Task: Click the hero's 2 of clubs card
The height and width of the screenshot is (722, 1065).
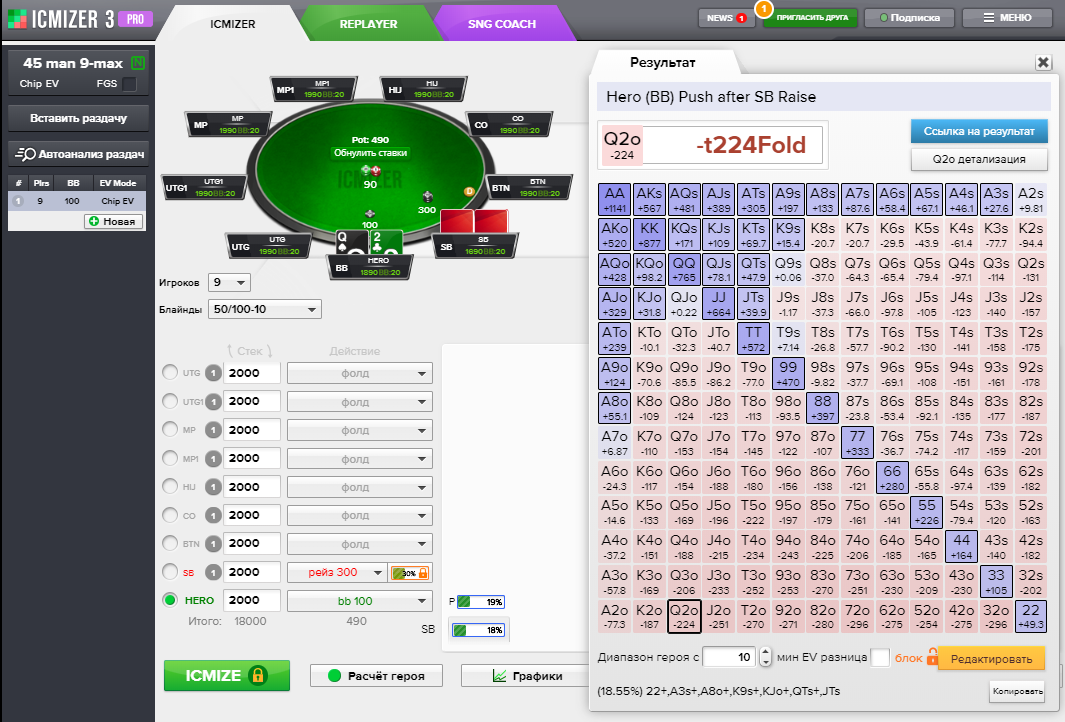Action: (x=386, y=243)
